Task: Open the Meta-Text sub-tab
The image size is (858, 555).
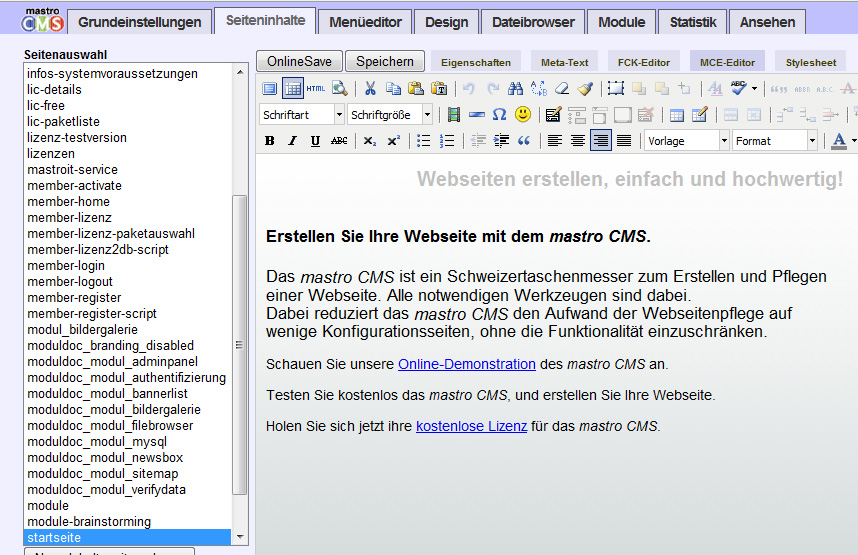Action: 565,62
